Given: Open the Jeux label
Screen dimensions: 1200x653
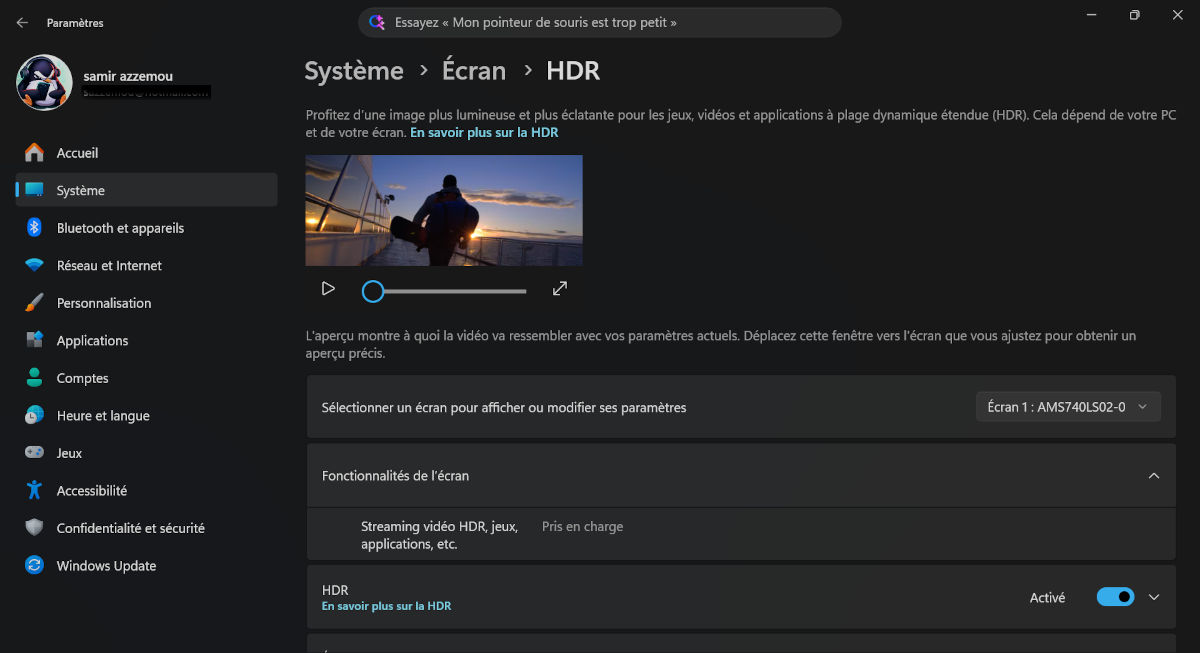Looking at the screenshot, I should coord(69,453).
